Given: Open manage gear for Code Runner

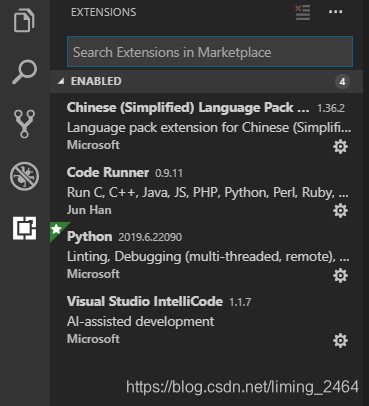Looking at the screenshot, I should click(340, 211).
